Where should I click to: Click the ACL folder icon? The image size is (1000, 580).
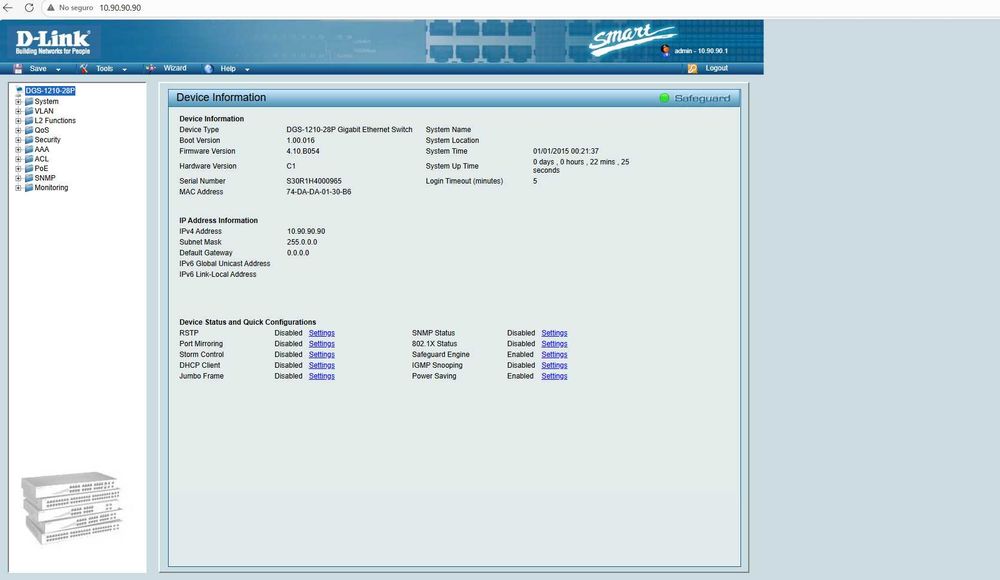[29, 159]
